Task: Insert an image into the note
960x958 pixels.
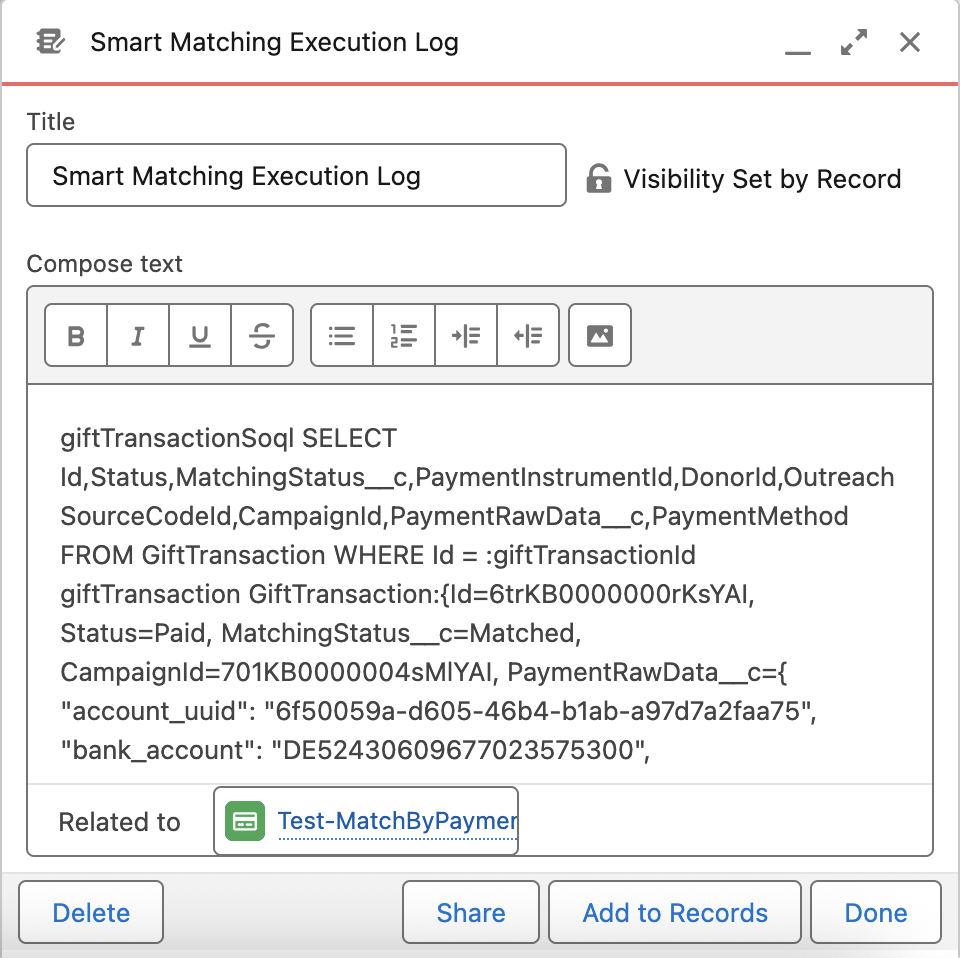Action: pyautogui.click(x=600, y=336)
